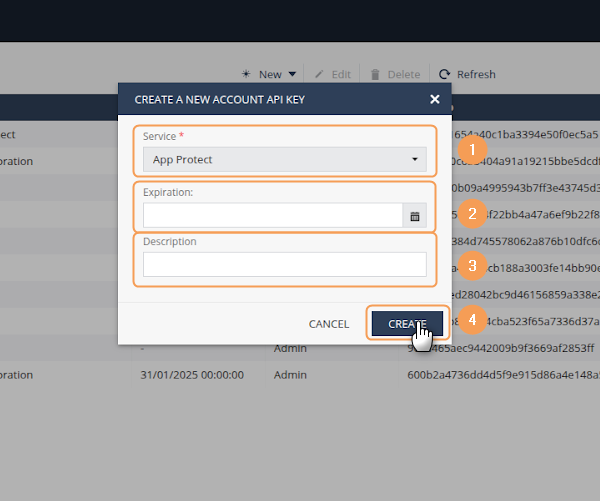Click orange callout marker number 4
The height and width of the screenshot is (501, 600).
pos(473,321)
